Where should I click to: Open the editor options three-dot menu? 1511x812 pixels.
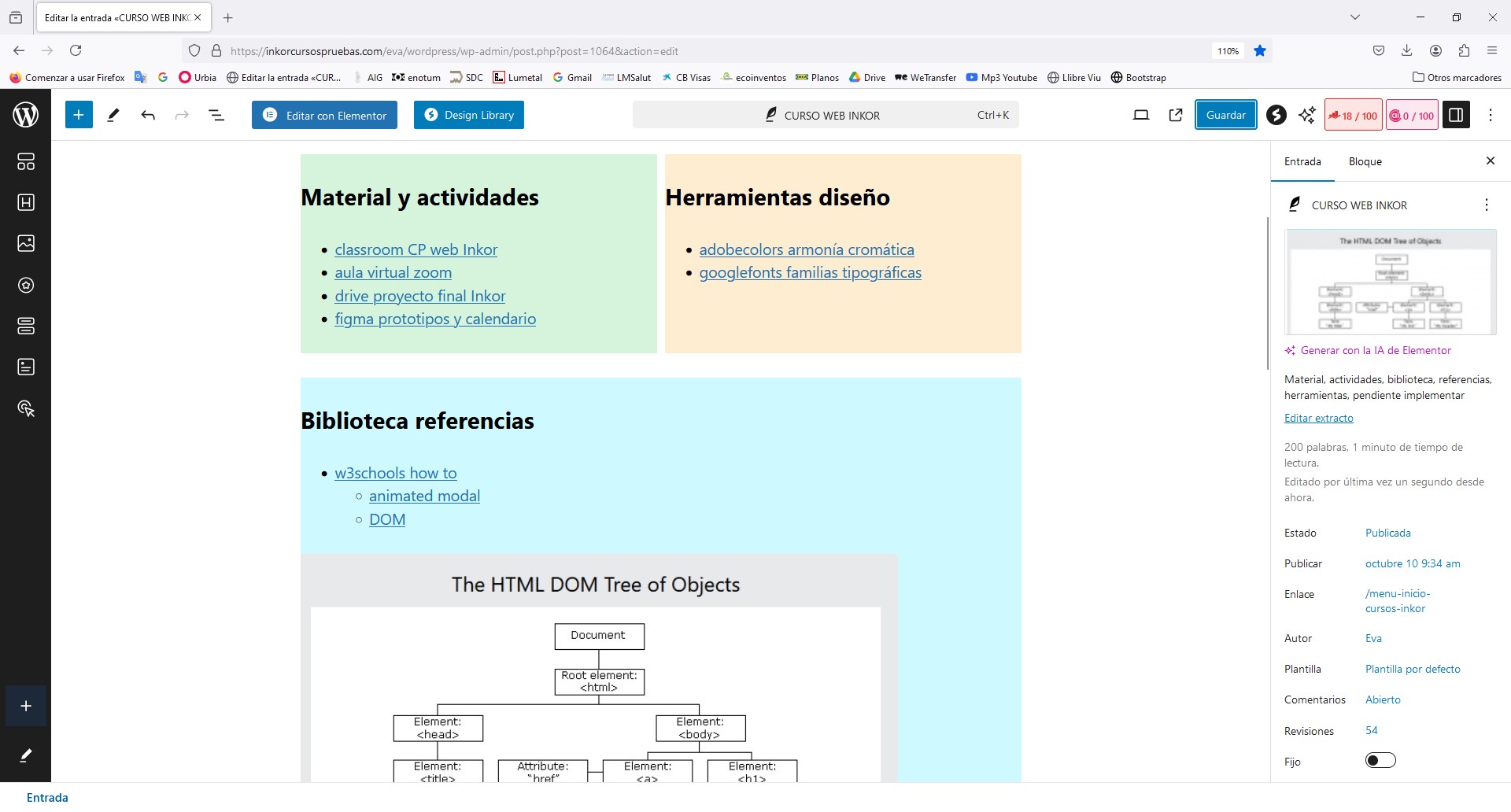[1491, 115]
